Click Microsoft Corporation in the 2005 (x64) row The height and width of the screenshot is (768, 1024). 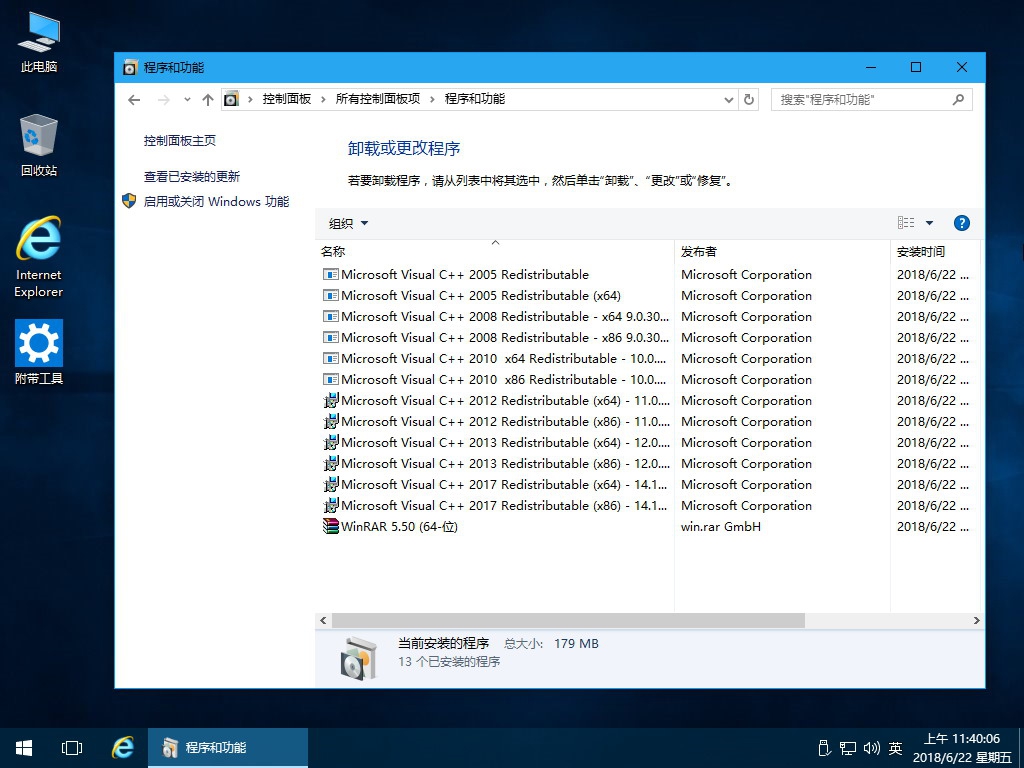coord(746,295)
